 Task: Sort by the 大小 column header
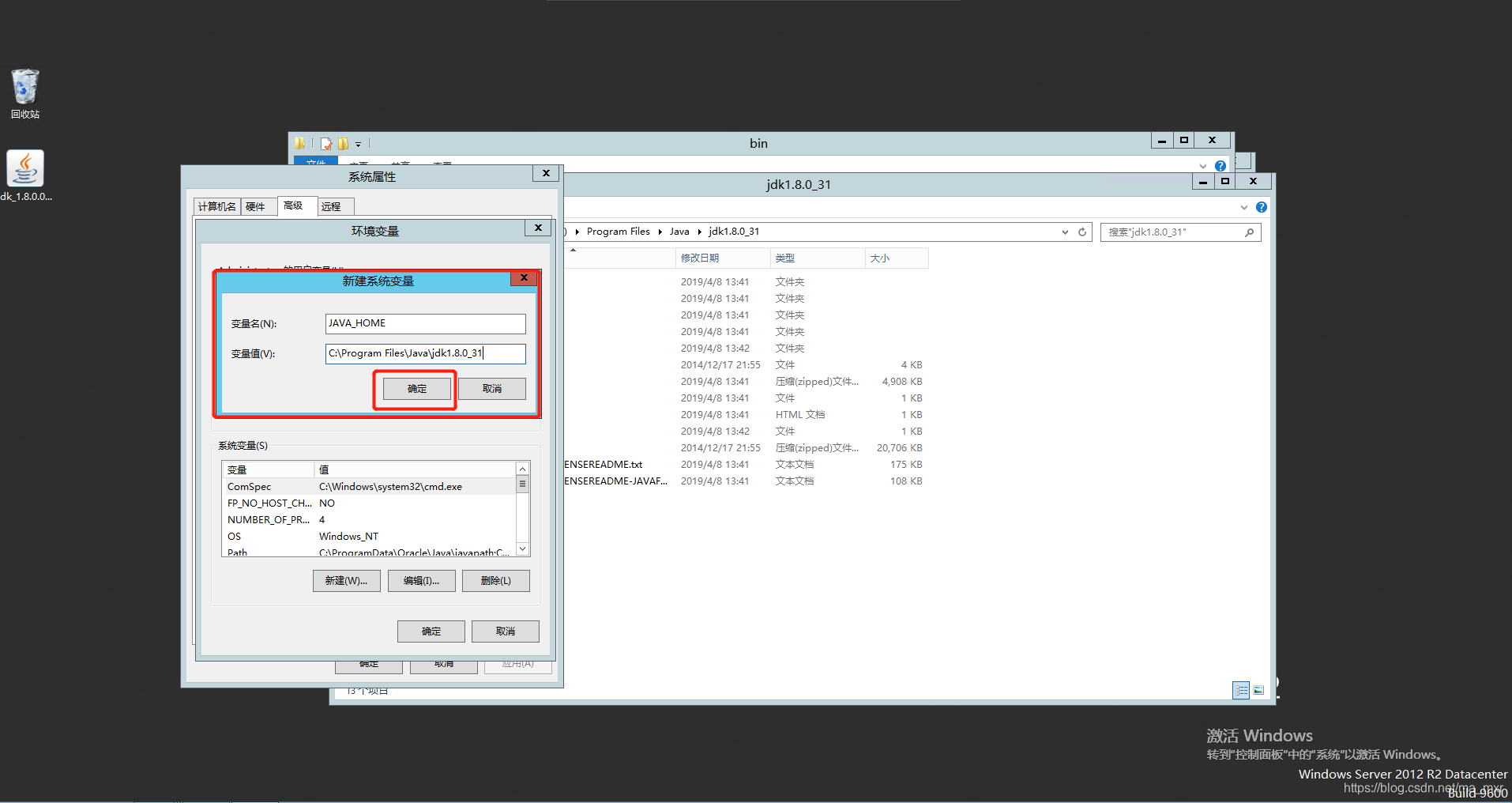[x=897, y=258]
